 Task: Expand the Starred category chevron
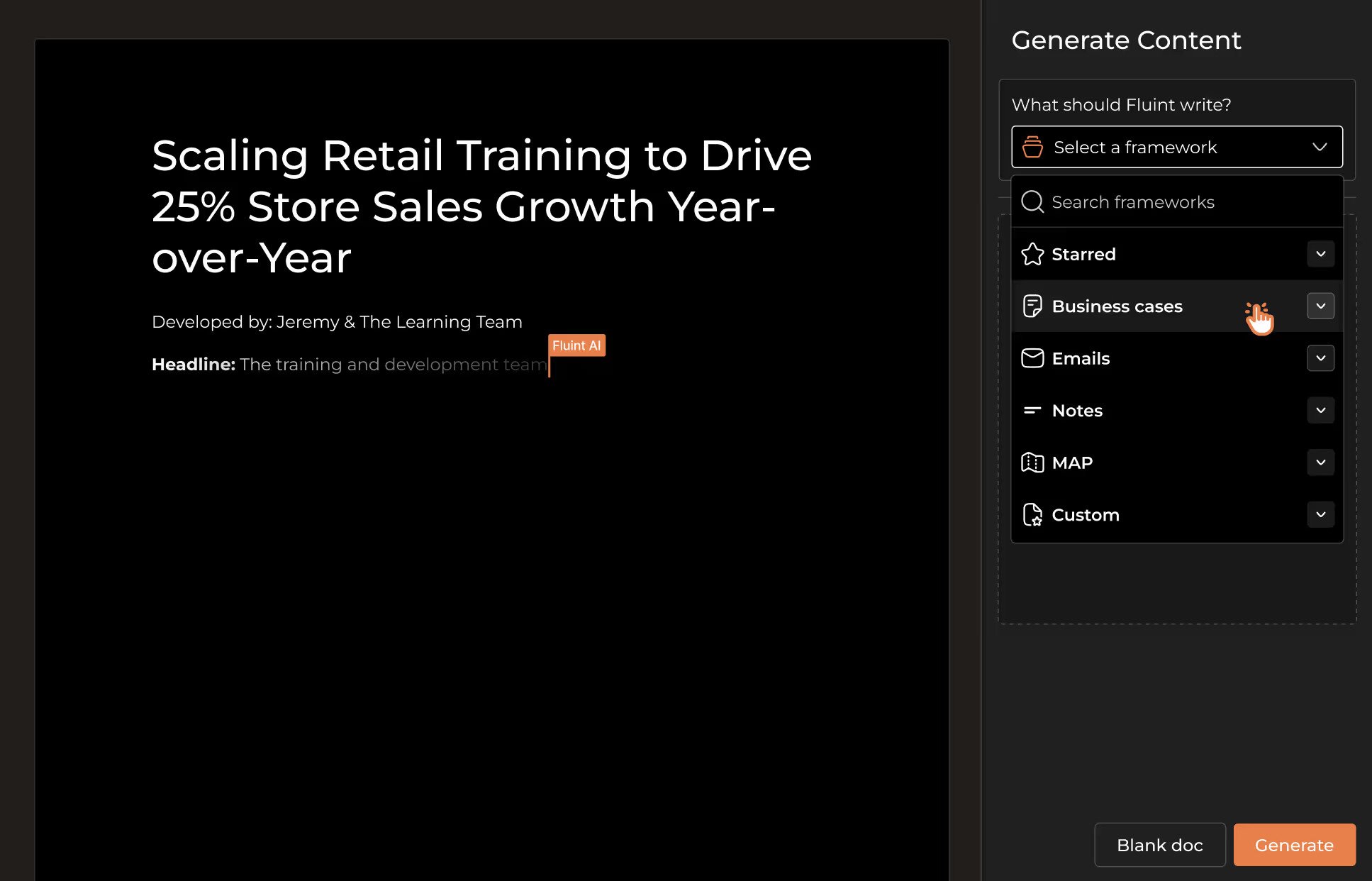coord(1320,254)
